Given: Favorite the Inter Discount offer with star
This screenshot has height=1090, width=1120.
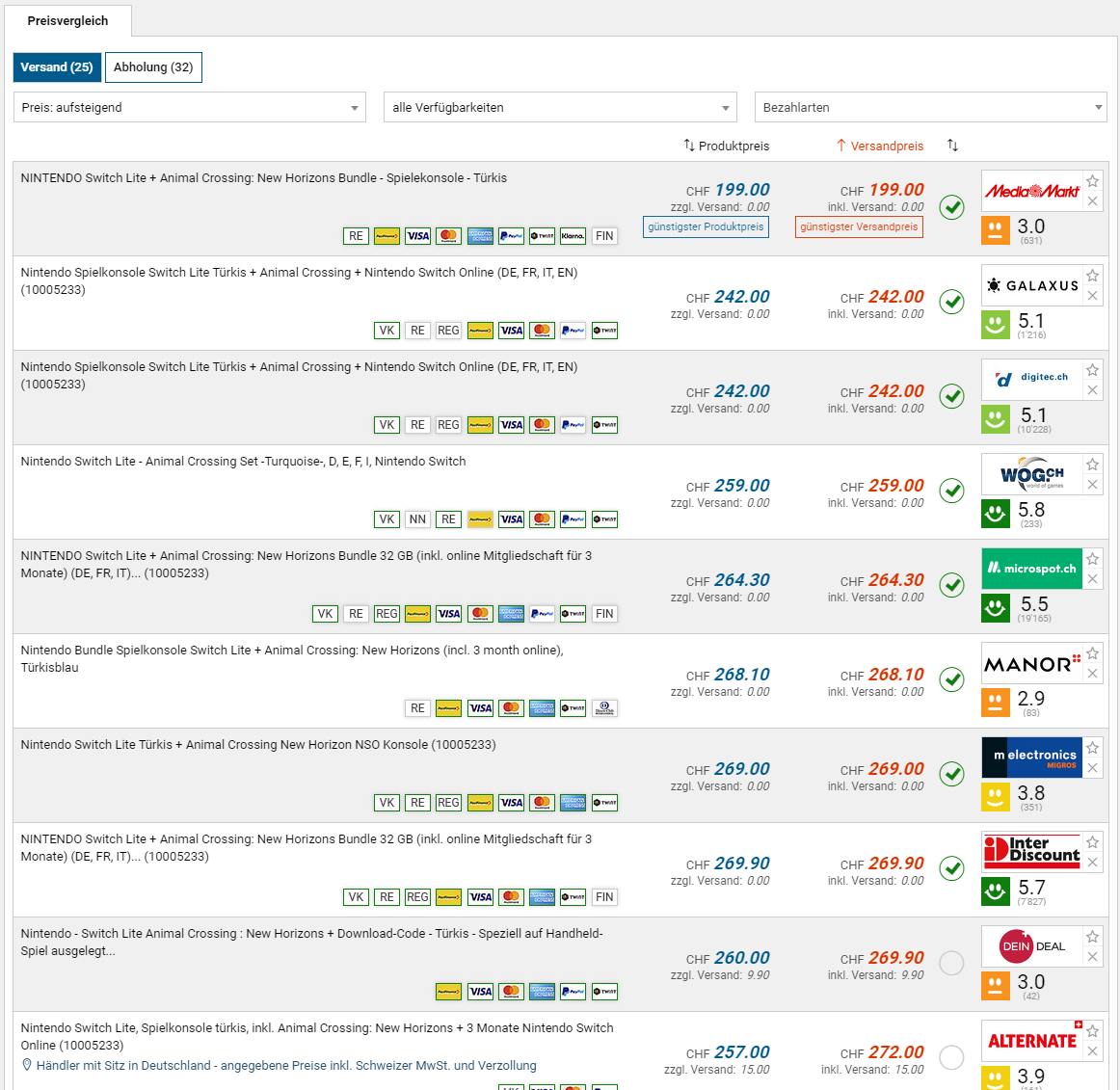Looking at the screenshot, I should (x=1092, y=842).
